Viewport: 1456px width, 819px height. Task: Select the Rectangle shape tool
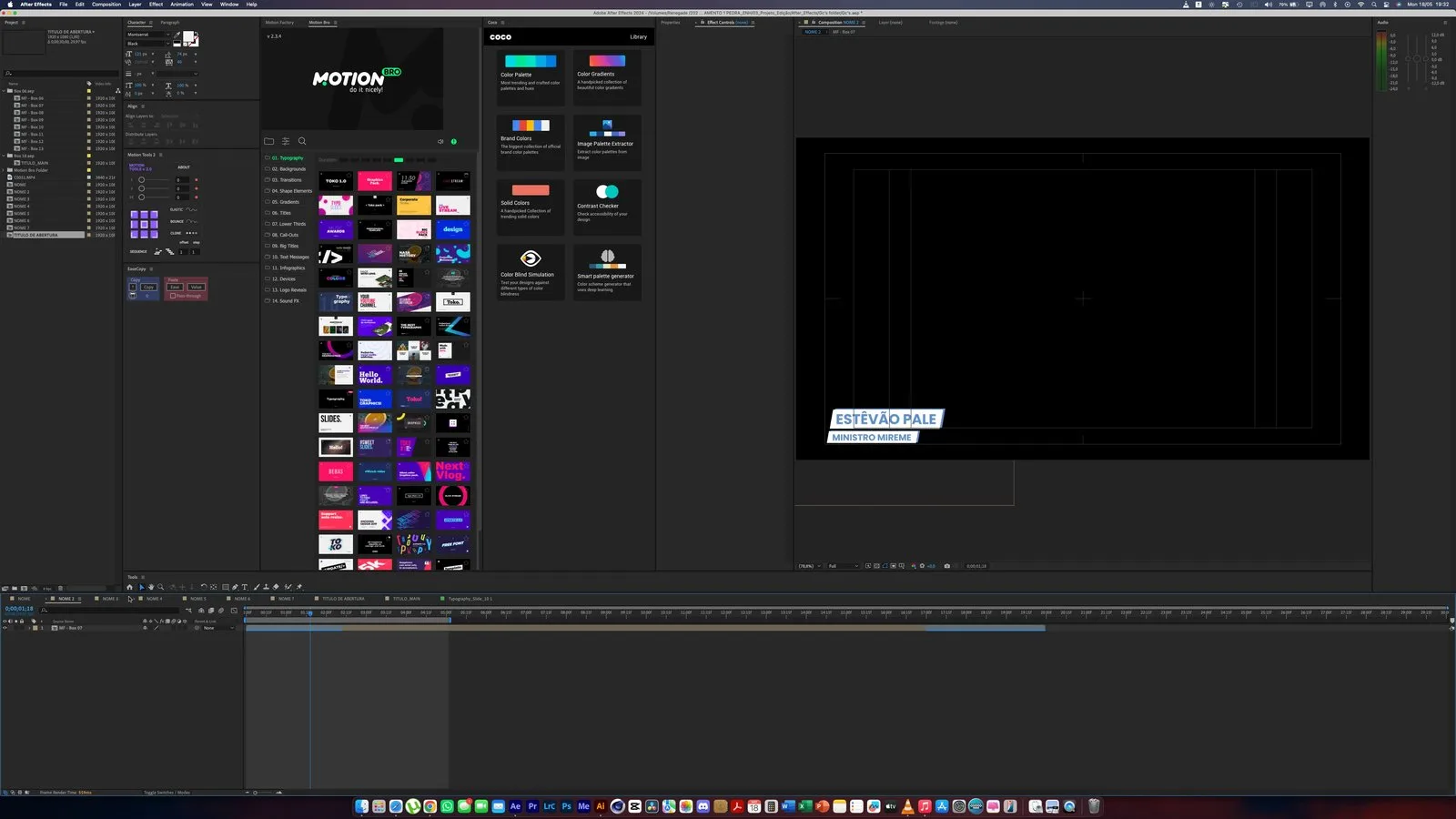coord(225,587)
